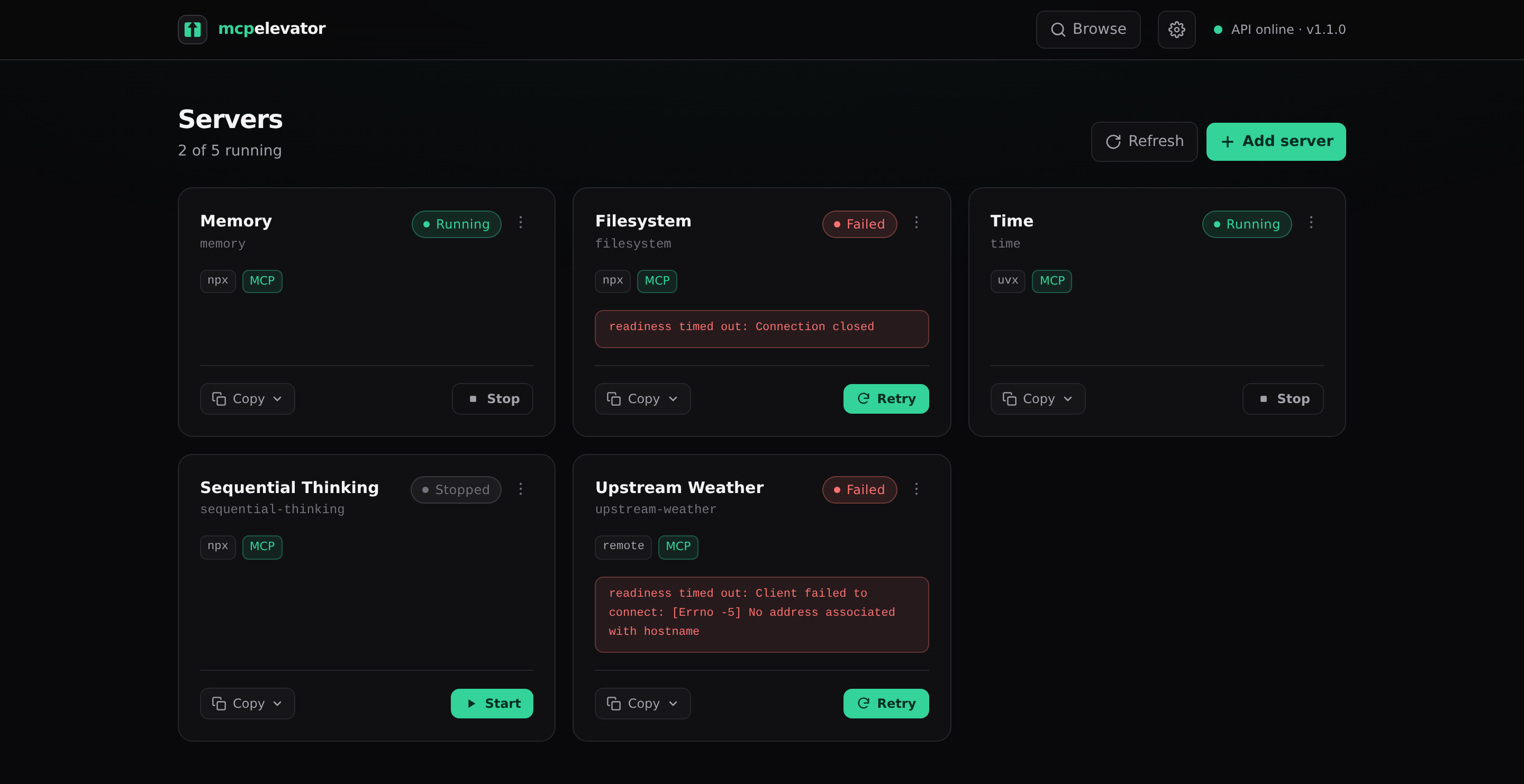Screen dimensions: 1524x784
Task: Click the MCP tag on Memory card
Action: [262, 281]
